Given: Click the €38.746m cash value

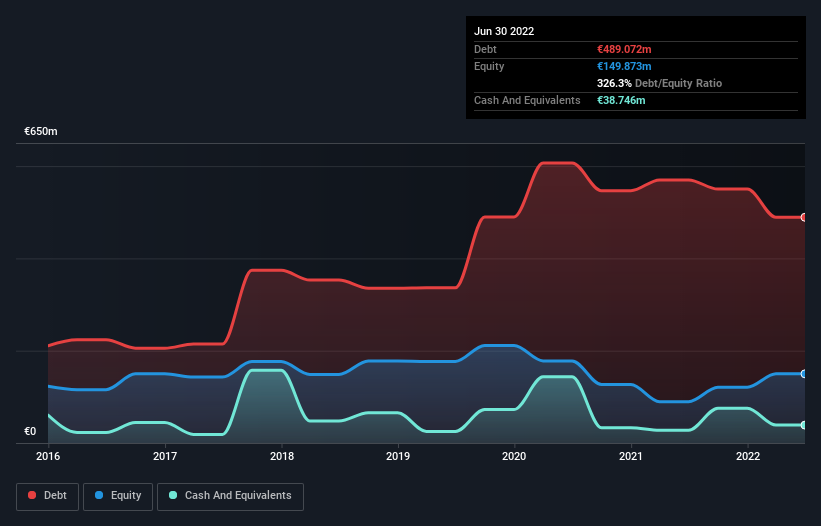Looking at the screenshot, I should coord(621,100).
